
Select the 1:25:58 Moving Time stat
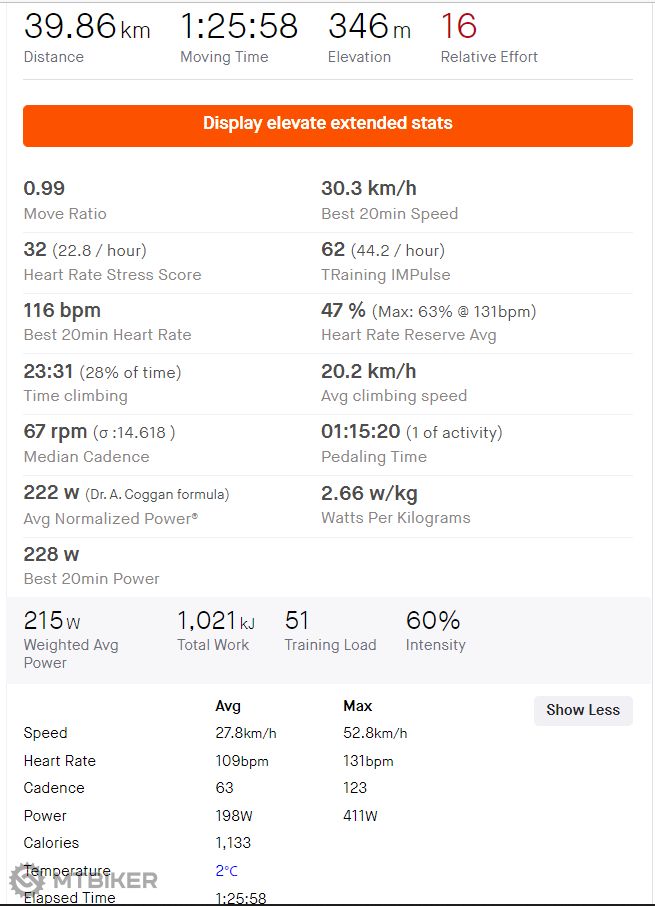[239, 27]
